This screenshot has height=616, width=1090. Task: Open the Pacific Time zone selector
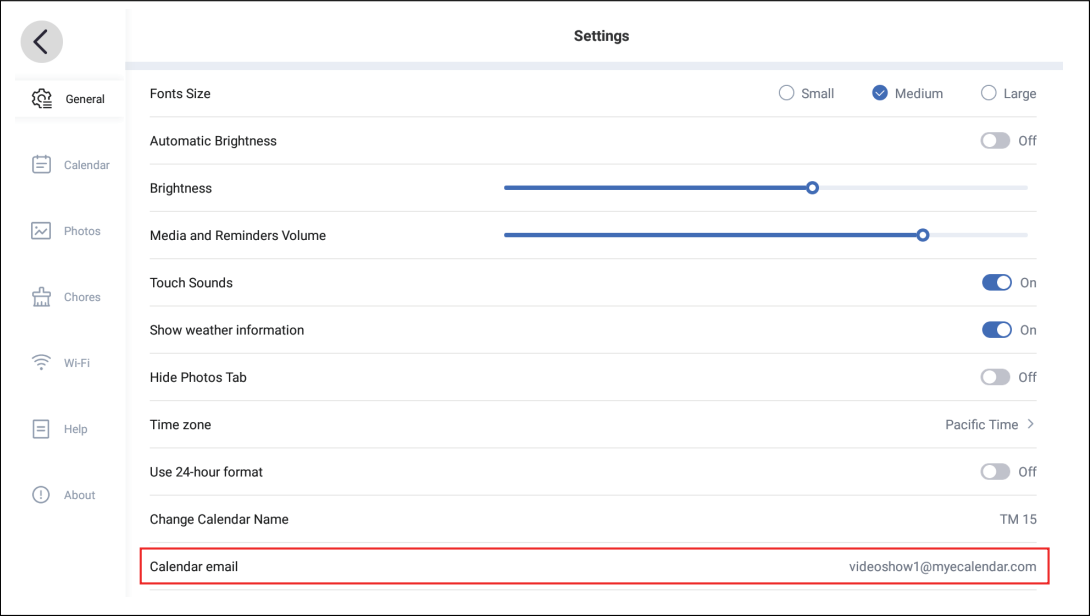click(981, 425)
